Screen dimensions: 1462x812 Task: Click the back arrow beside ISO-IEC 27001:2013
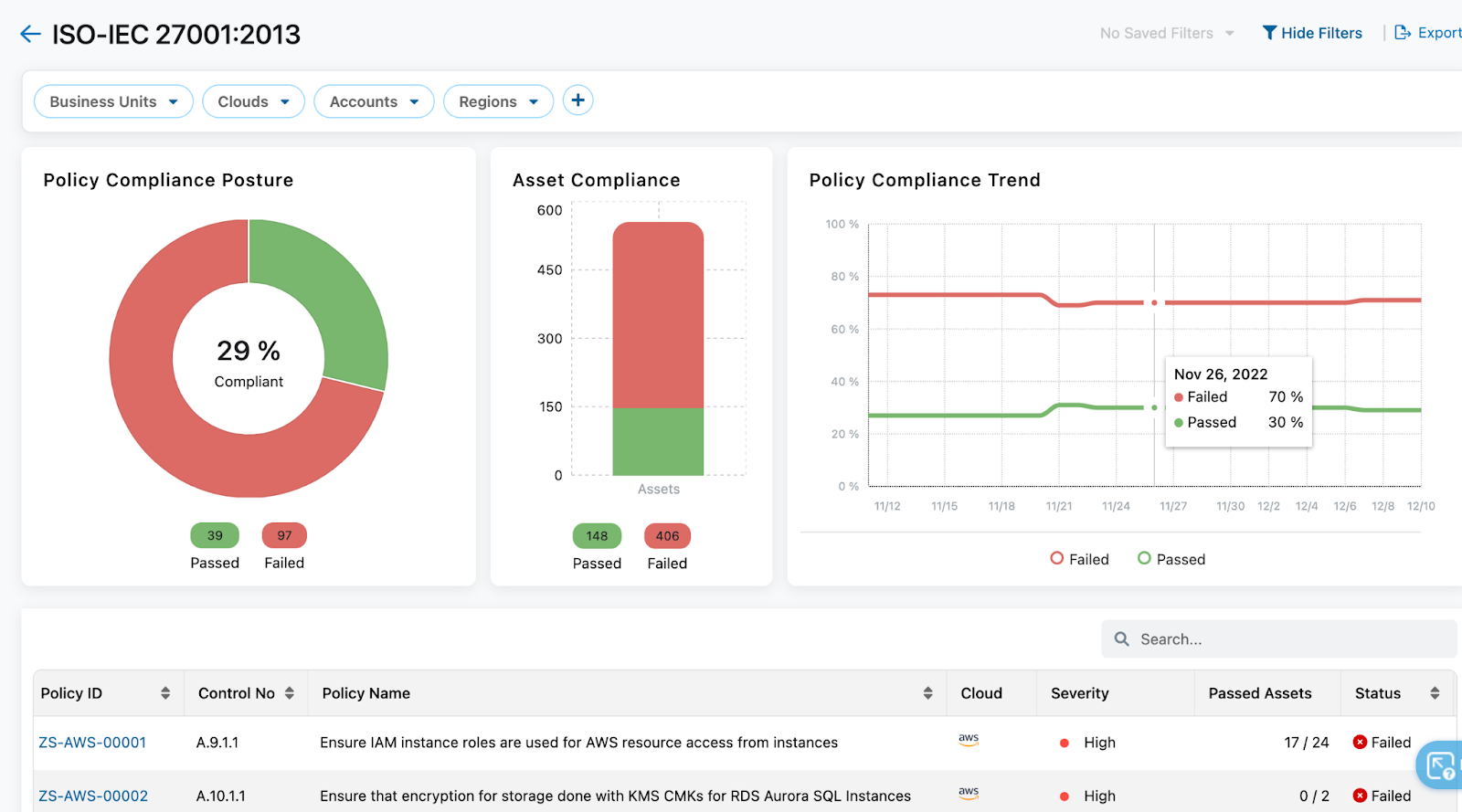coord(30,35)
